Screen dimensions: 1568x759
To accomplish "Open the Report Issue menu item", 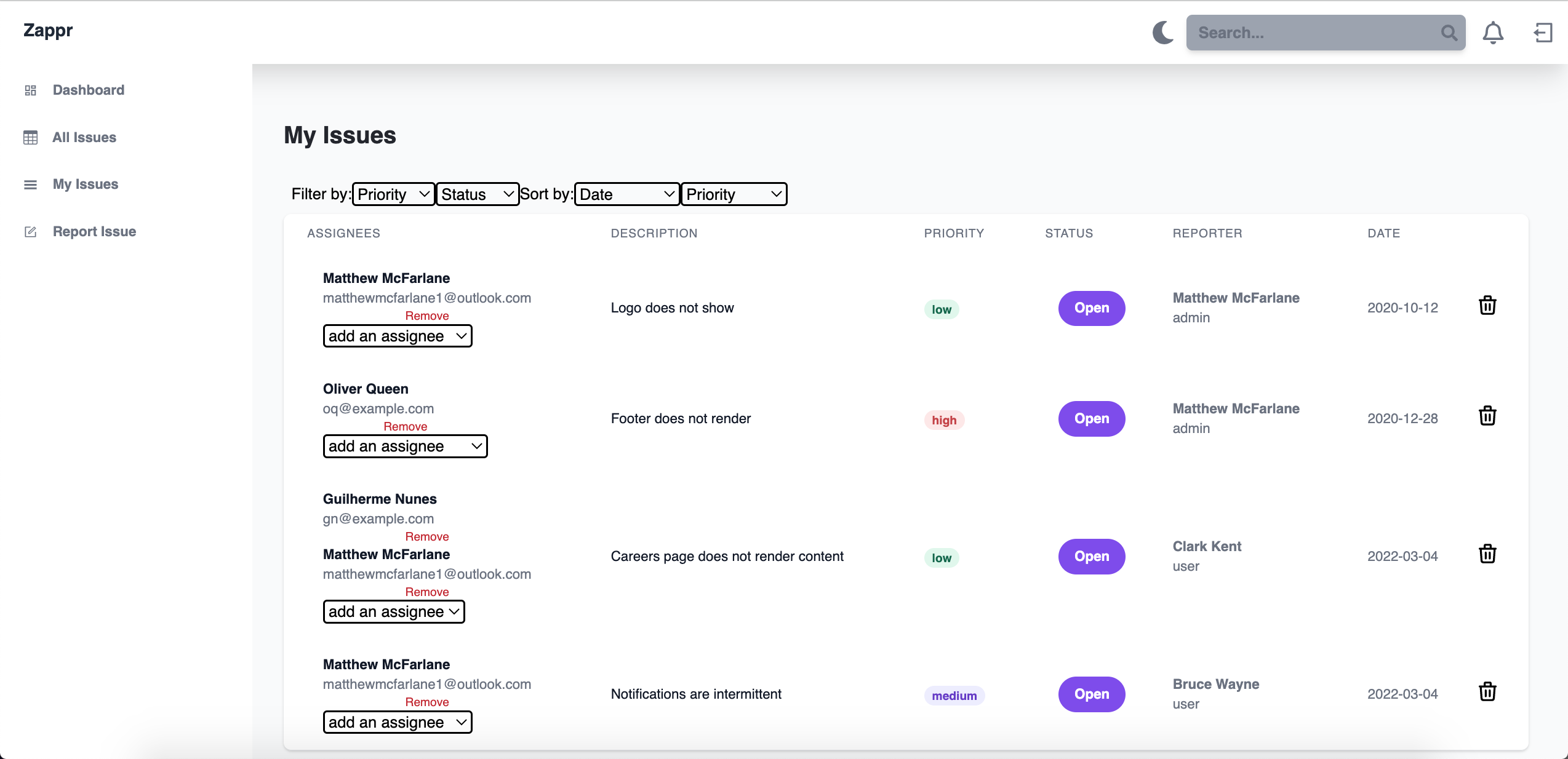I will pos(95,231).
